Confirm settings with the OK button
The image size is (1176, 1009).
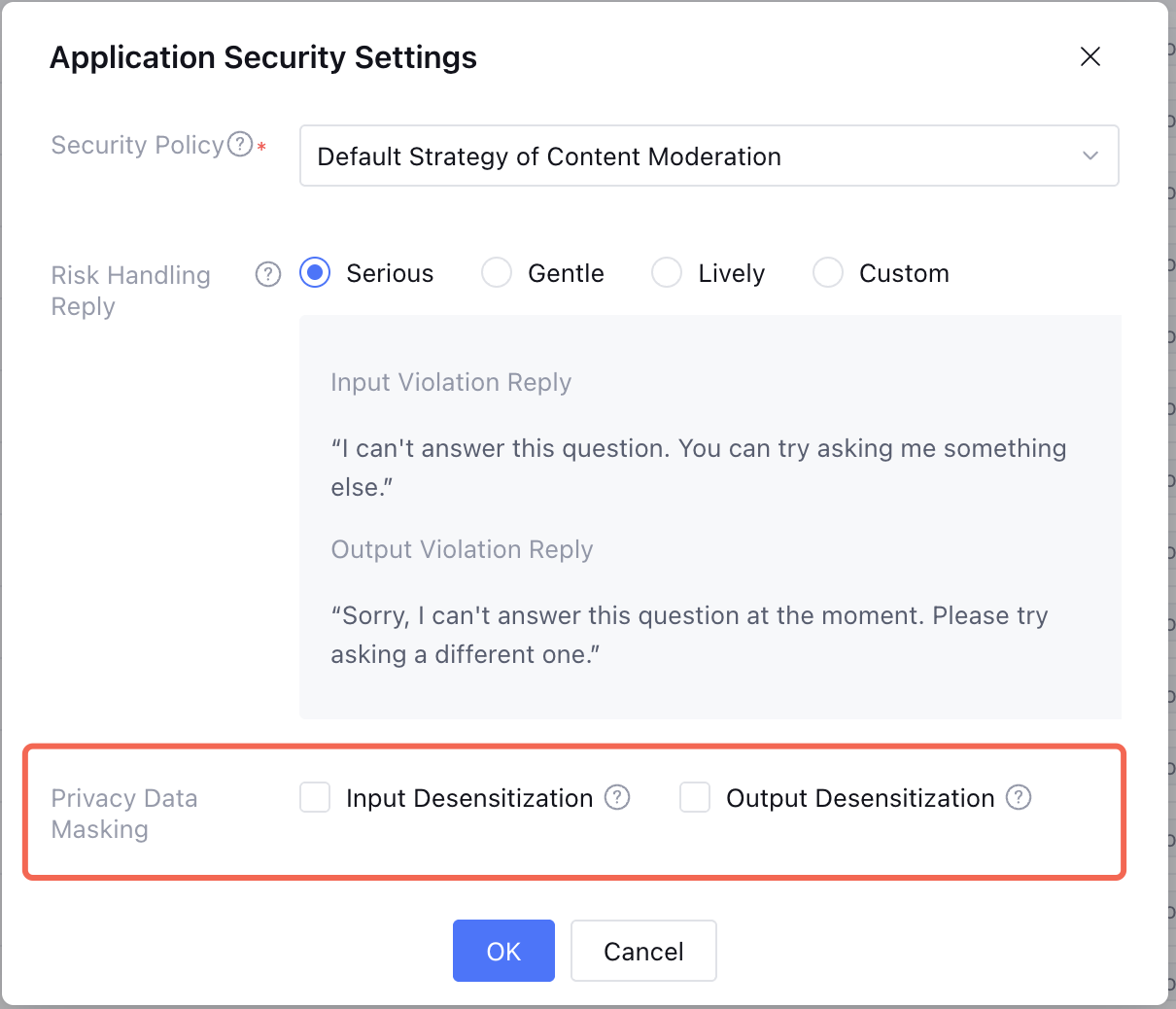pos(503,951)
